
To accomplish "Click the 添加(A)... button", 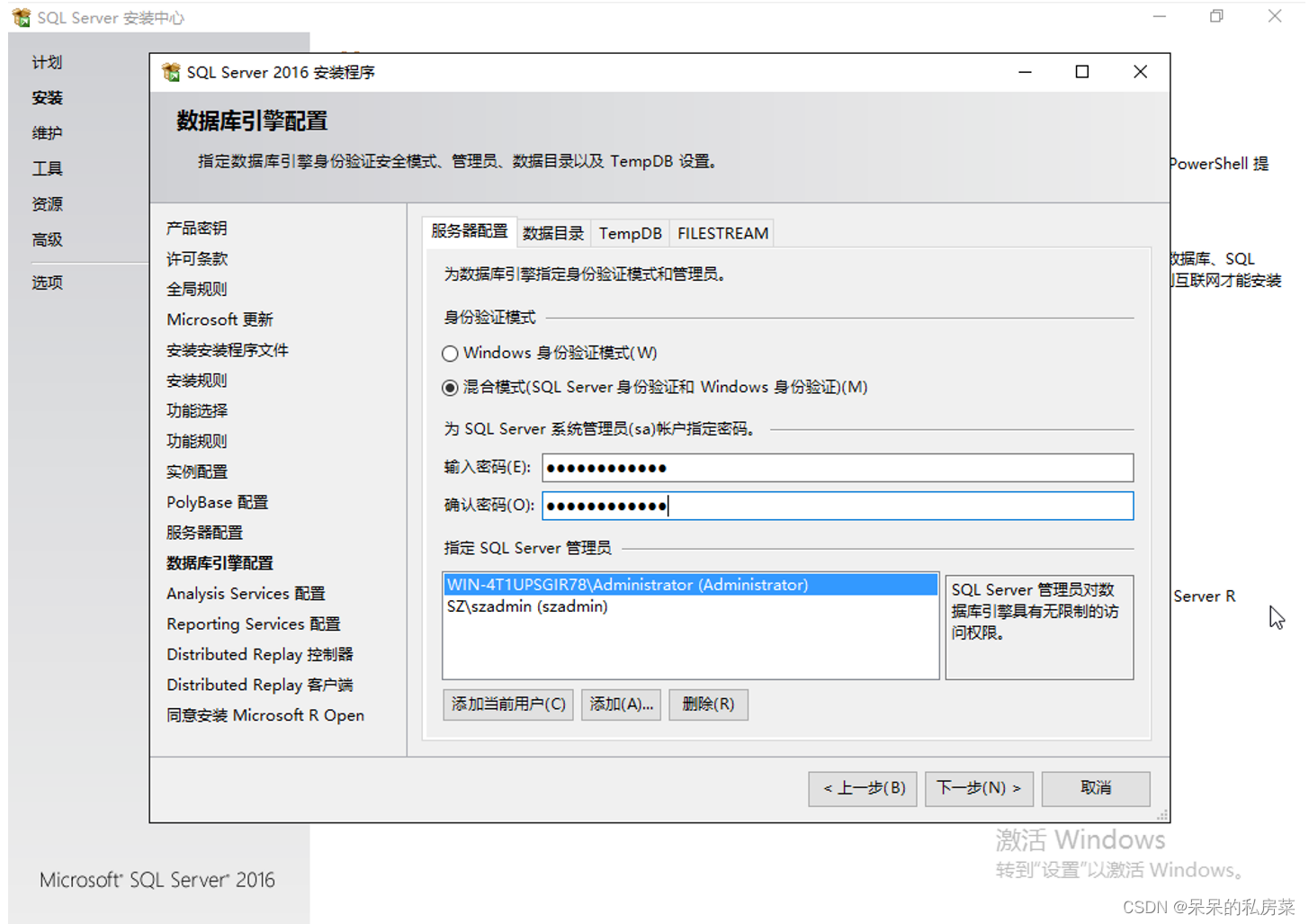I will [x=621, y=704].
